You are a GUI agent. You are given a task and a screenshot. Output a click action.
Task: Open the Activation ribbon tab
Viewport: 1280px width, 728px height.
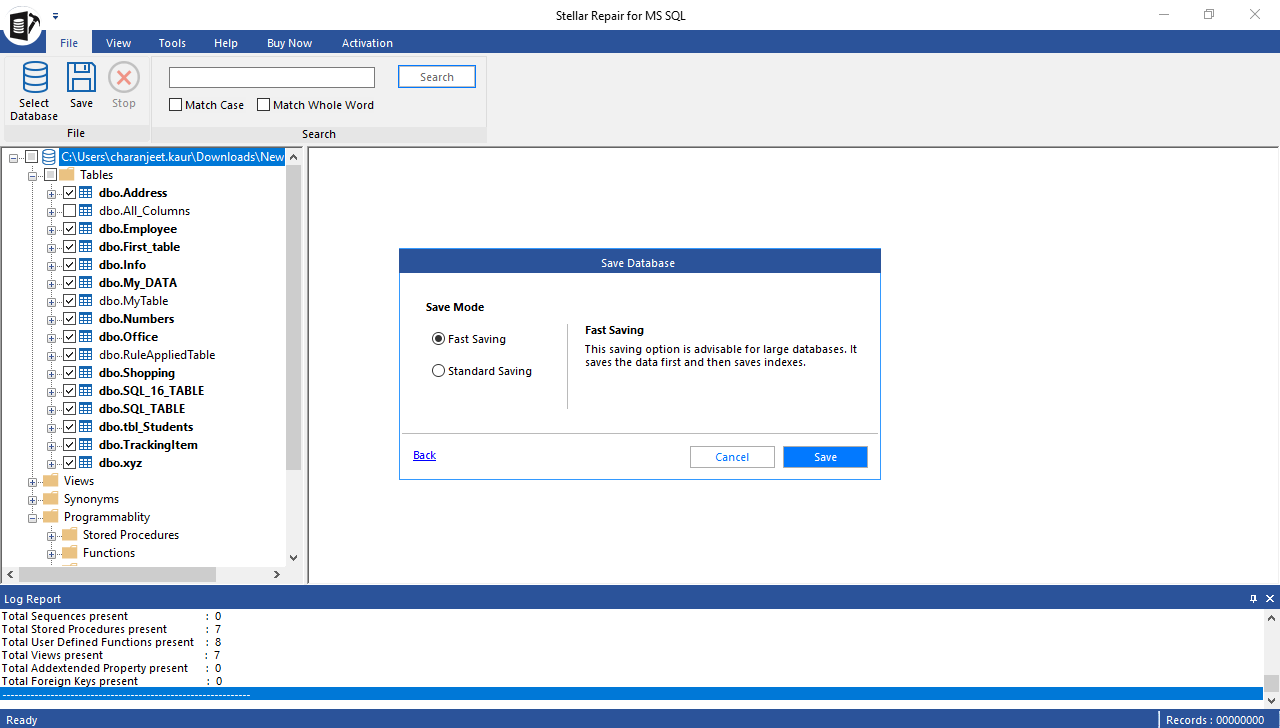tap(368, 43)
